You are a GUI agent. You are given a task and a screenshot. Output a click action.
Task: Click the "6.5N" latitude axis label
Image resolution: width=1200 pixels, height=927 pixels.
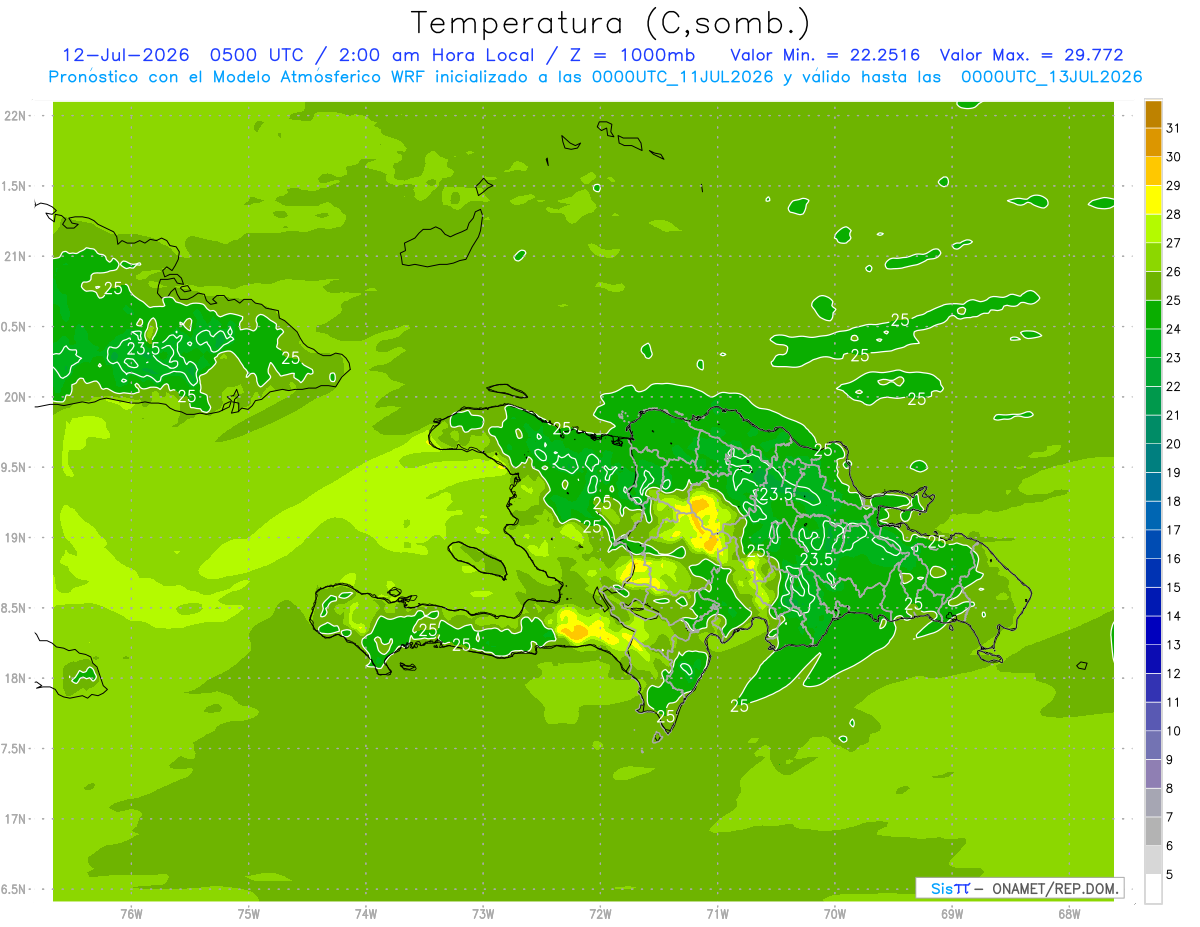pyautogui.click(x=14, y=890)
